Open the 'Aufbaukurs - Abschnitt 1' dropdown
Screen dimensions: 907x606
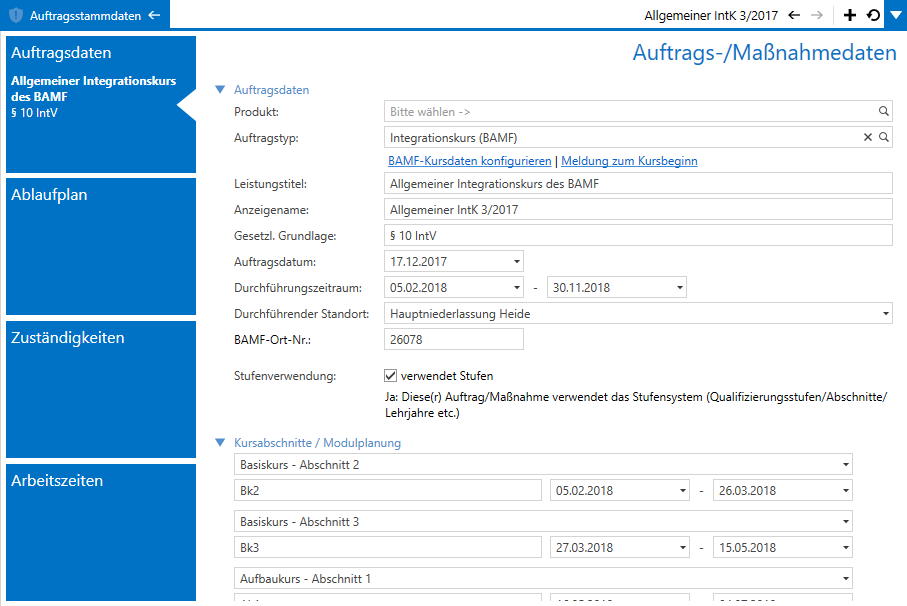tap(846, 578)
